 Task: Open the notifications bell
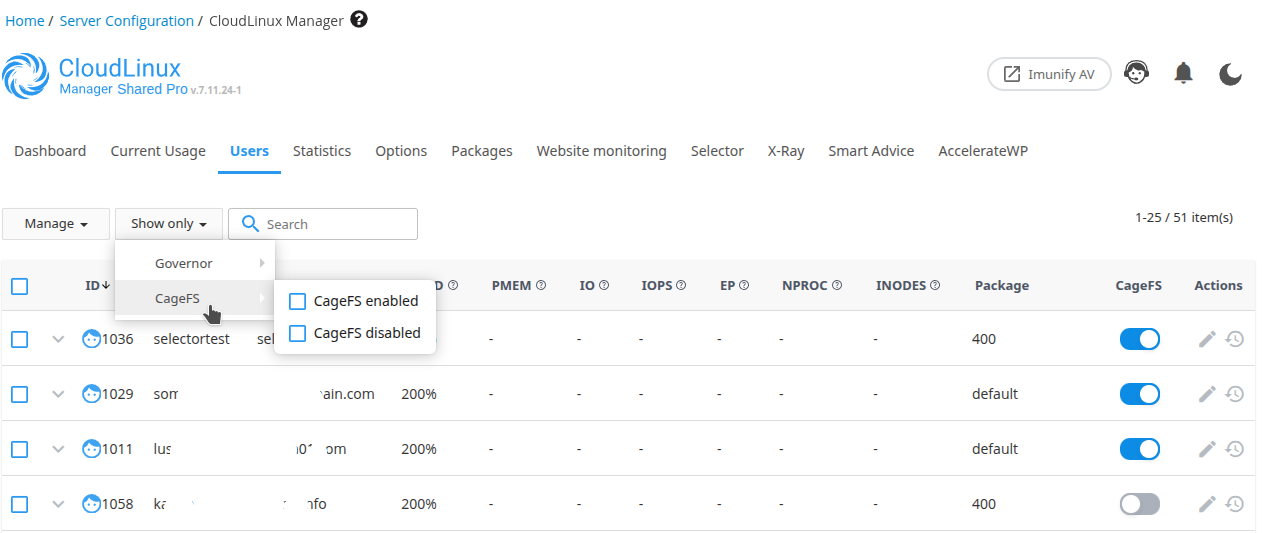pos(1183,73)
